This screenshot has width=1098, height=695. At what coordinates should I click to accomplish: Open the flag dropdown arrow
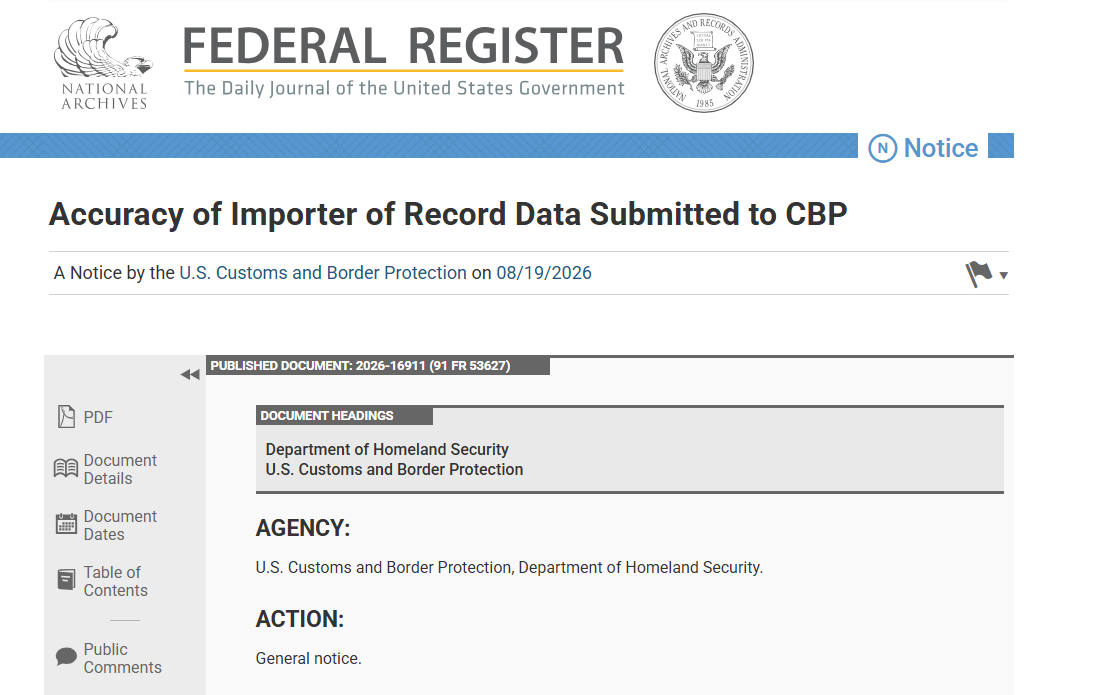(x=1003, y=275)
